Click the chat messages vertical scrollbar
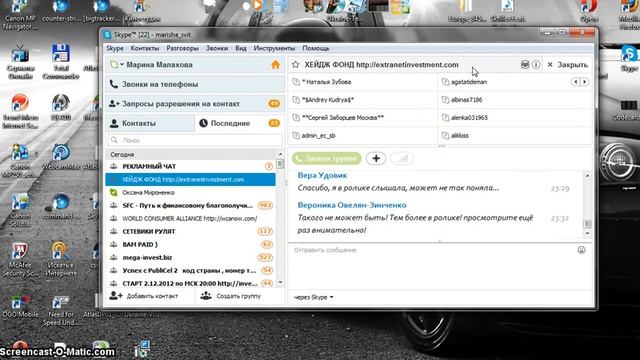 coord(587,204)
